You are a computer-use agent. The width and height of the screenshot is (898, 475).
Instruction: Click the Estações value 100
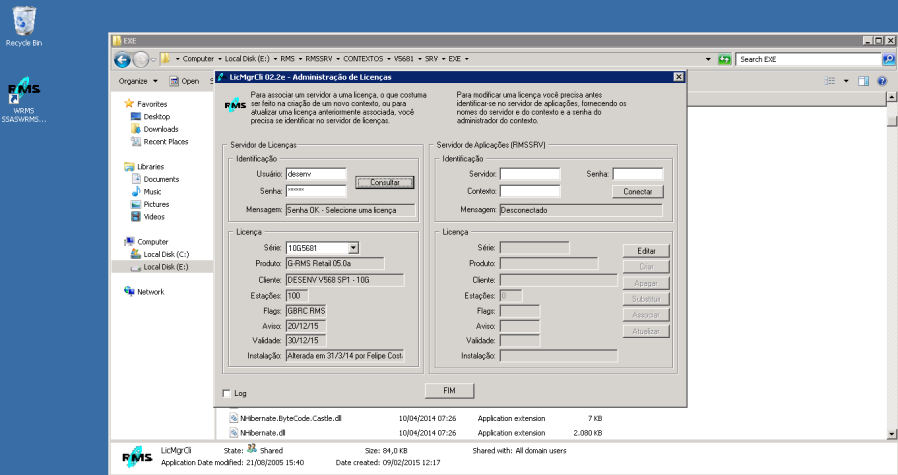click(297, 296)
